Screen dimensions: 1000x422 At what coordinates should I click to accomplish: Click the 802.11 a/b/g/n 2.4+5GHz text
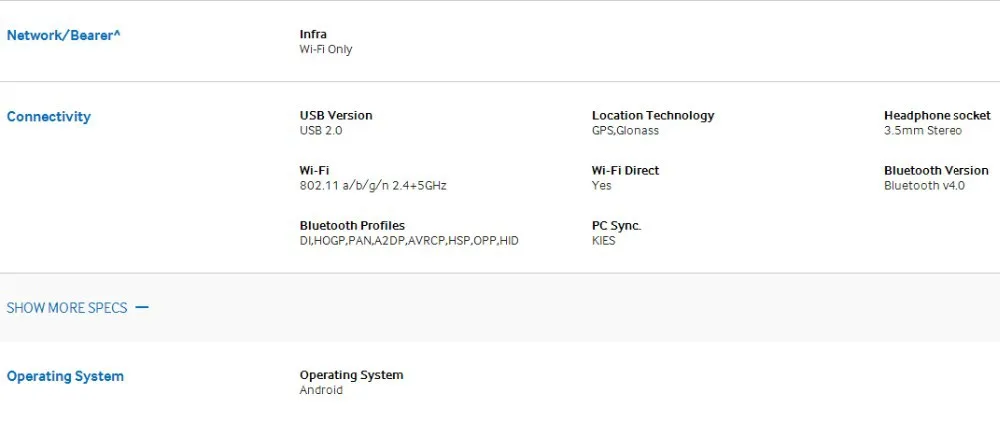pyautogui.click(x=373, y=186)
